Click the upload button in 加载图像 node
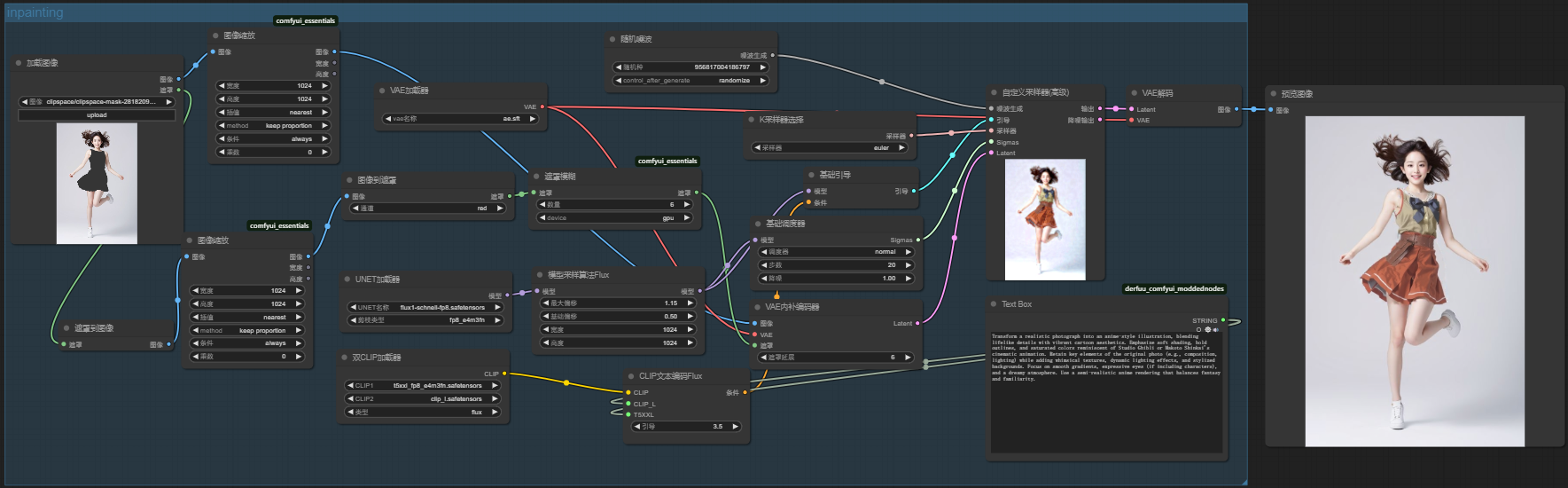1568x488 pixels. [97, 115]
